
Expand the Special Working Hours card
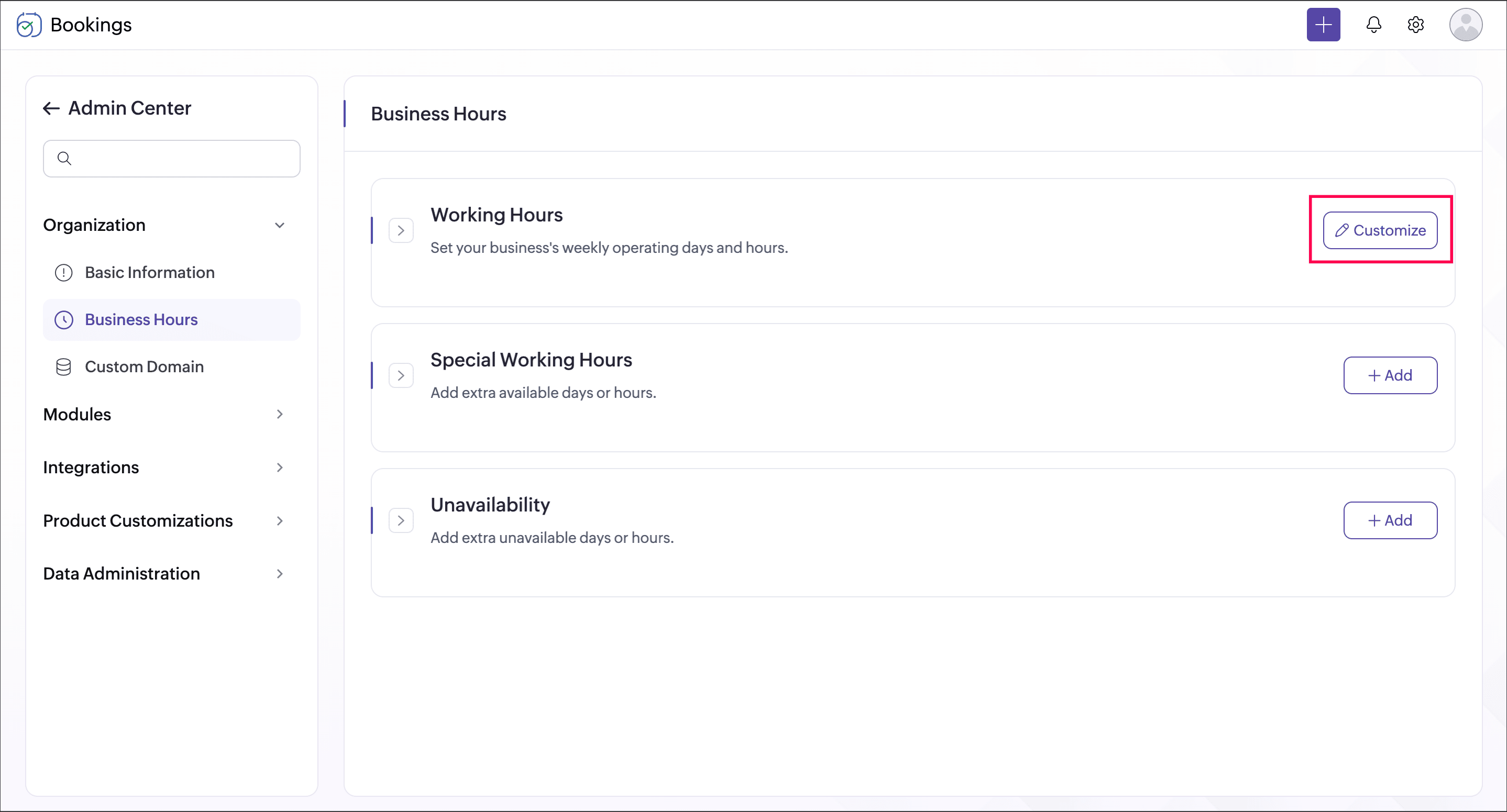[x=401, y=375]
